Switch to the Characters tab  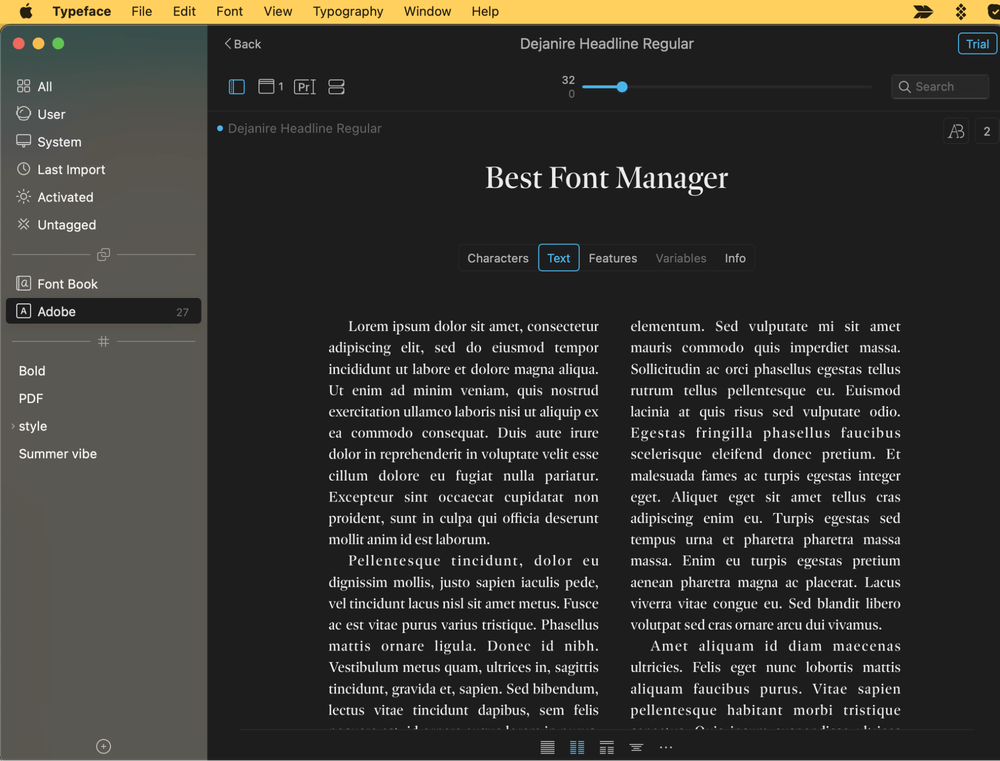coord(497,258)
